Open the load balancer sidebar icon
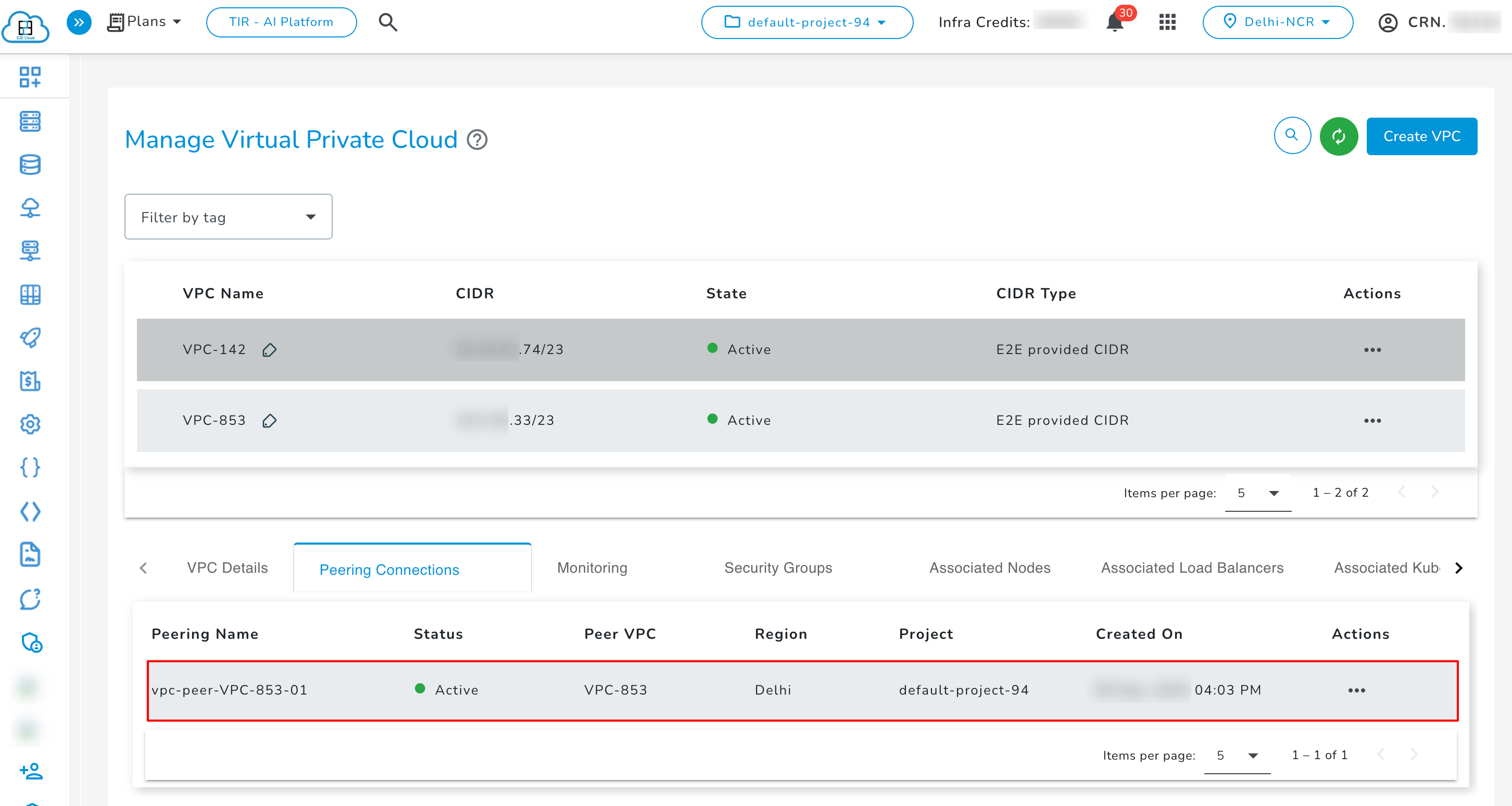Image resolution: width=1512 pixels, height=806 pixels. tap(30, 250)
